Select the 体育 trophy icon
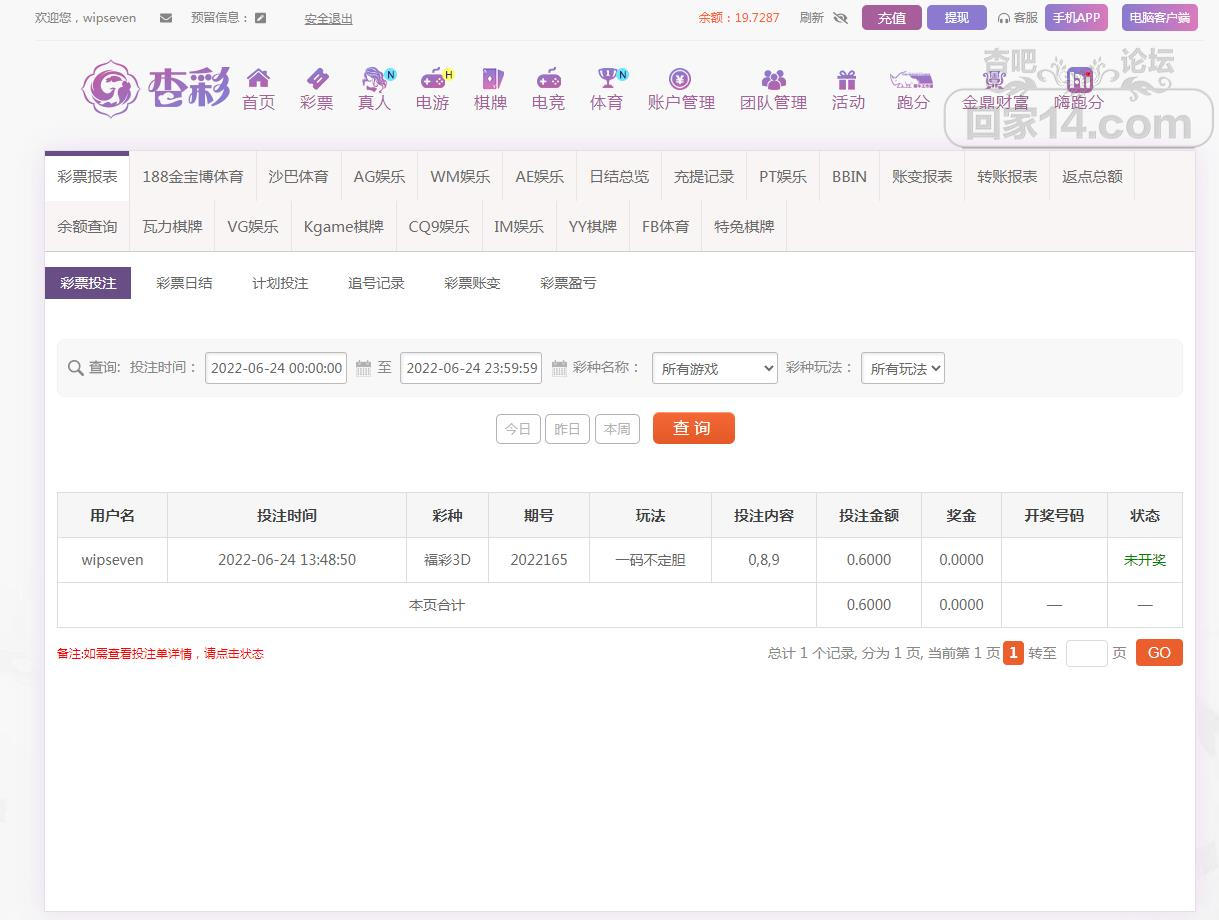This screenshot has width=1219, height=920. pyautogui.click(x=606, y=79)
